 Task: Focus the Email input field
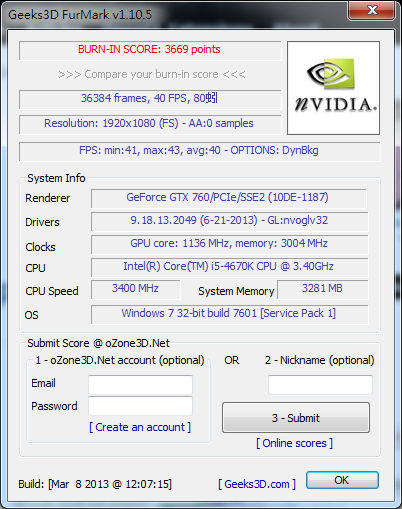point(140,385)
